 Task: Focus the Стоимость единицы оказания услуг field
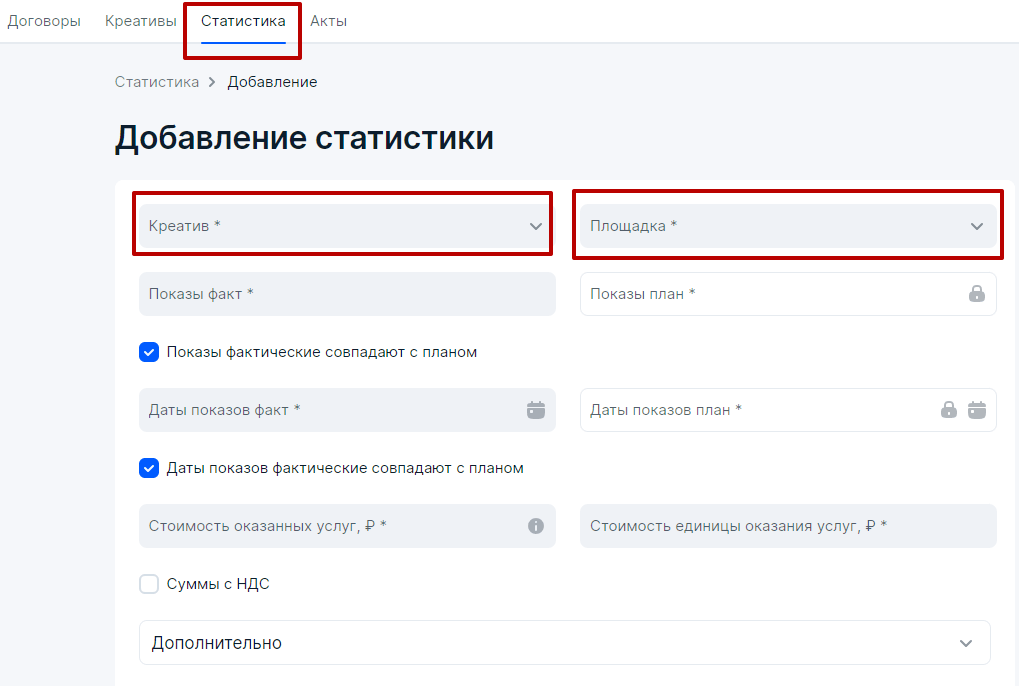click(788, 526)
